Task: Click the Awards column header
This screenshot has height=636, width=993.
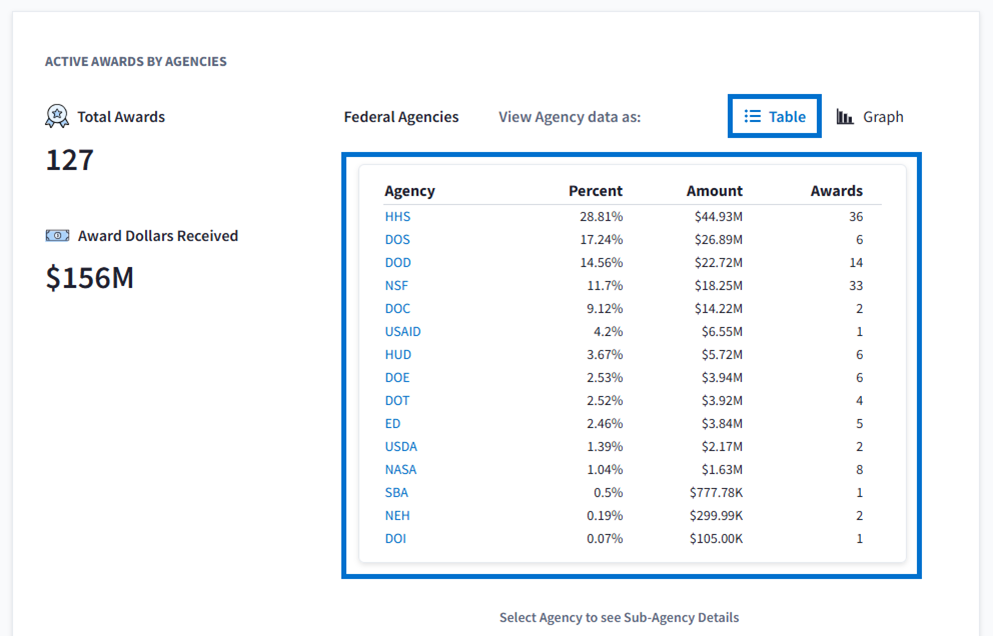Action: coord(836,191)
